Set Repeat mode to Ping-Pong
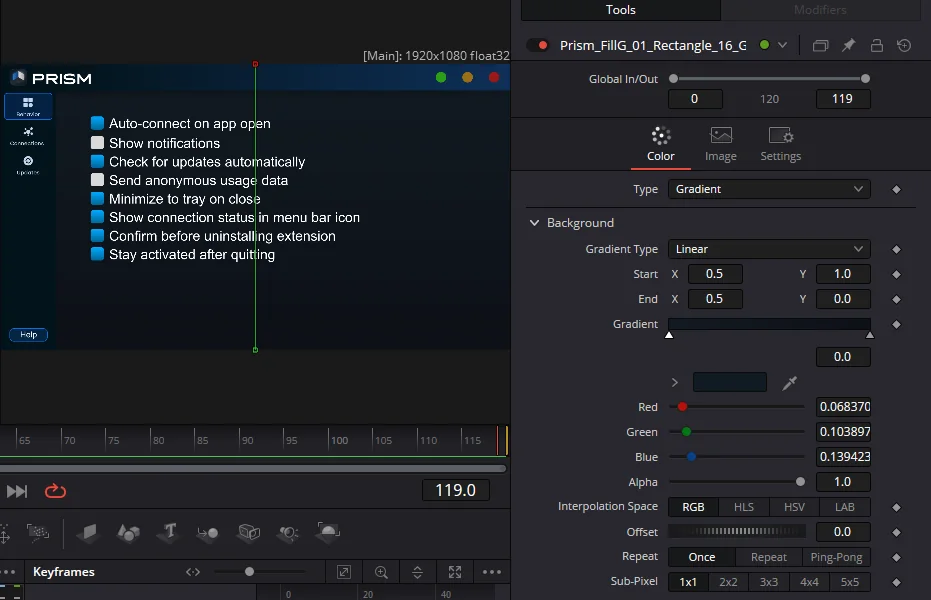This screenshot has height=600, width=931. (836, 557)
